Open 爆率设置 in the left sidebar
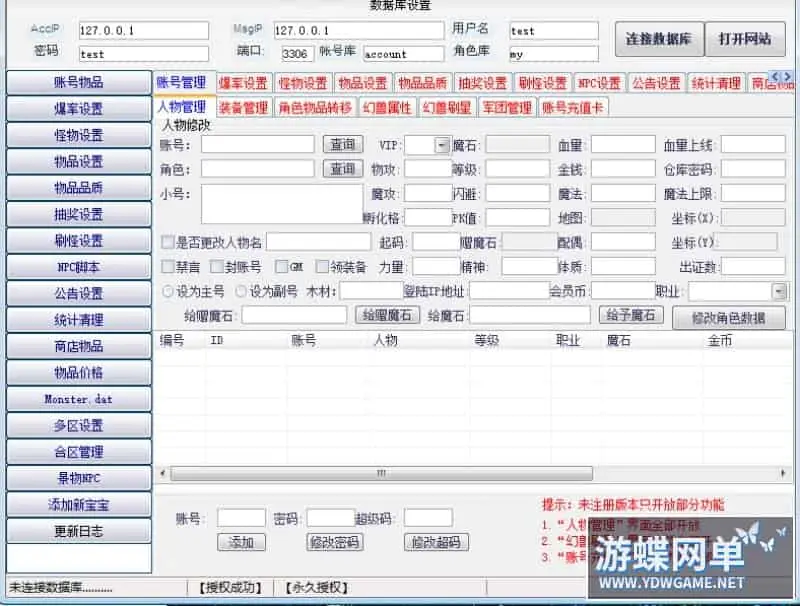Viewport: 800px width, 606px height. [79, 109]
